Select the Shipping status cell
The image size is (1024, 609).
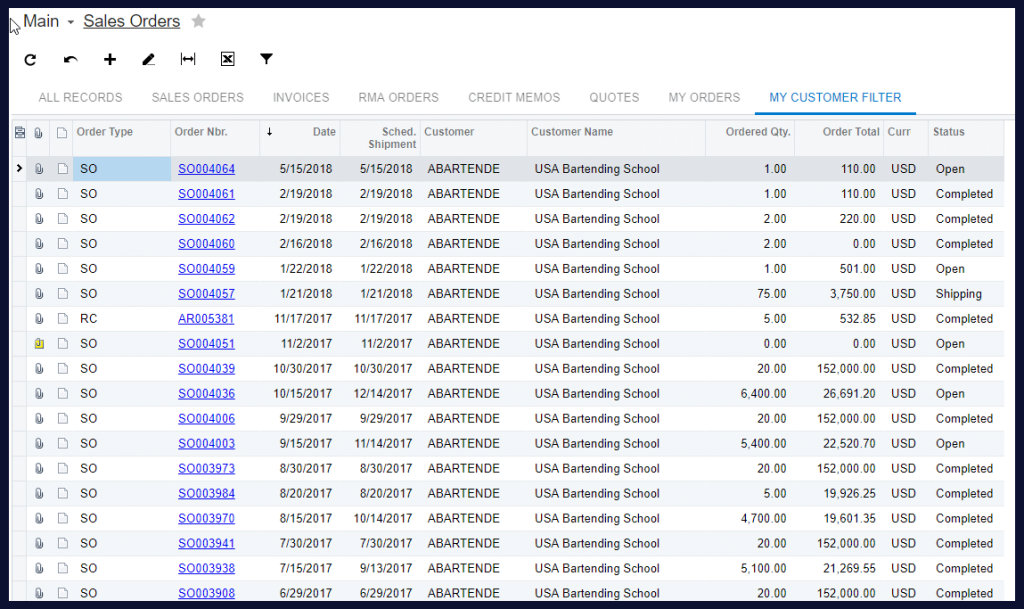click(965, 294)
